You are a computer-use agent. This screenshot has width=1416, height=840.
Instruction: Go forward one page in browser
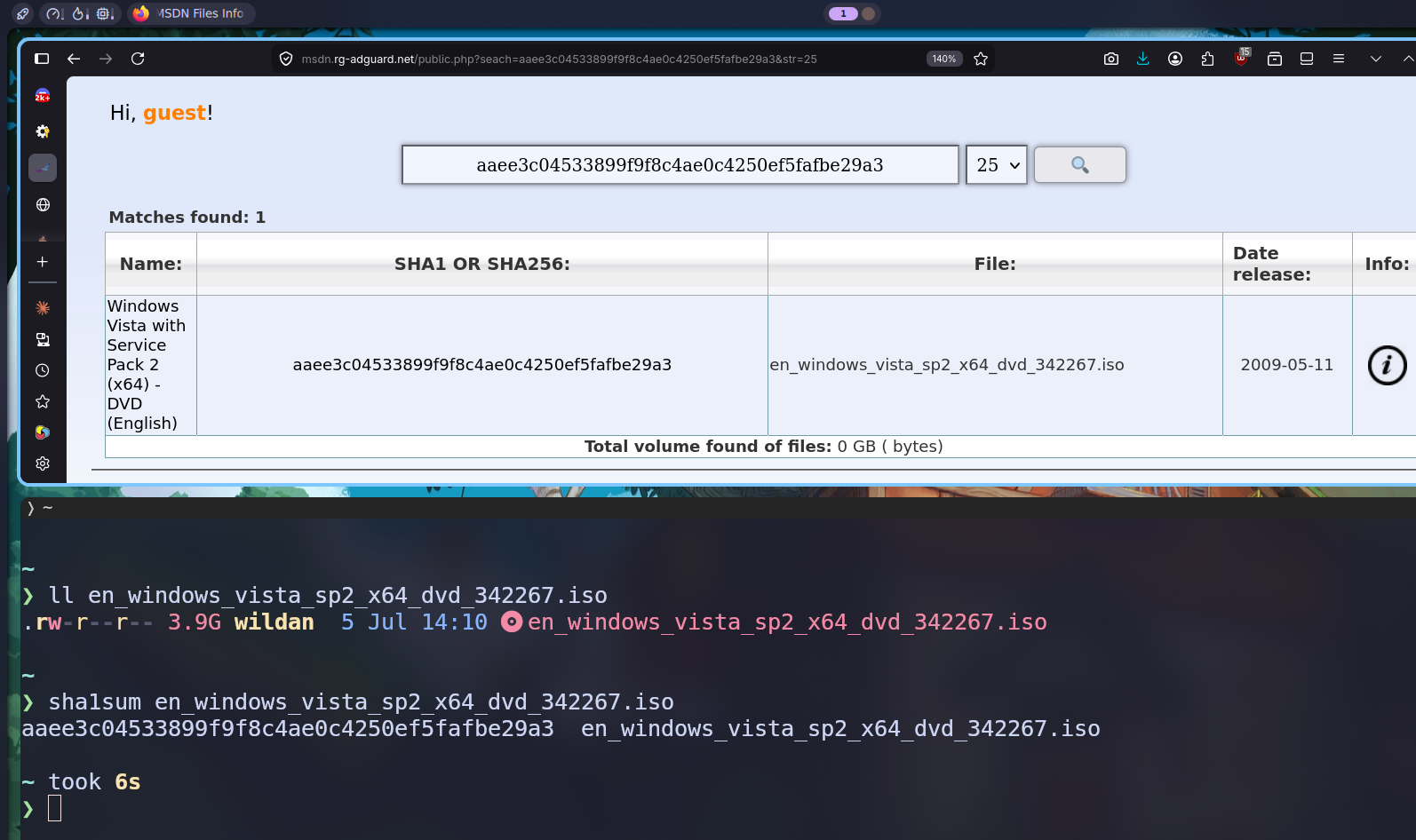click(x=106, y=59)
